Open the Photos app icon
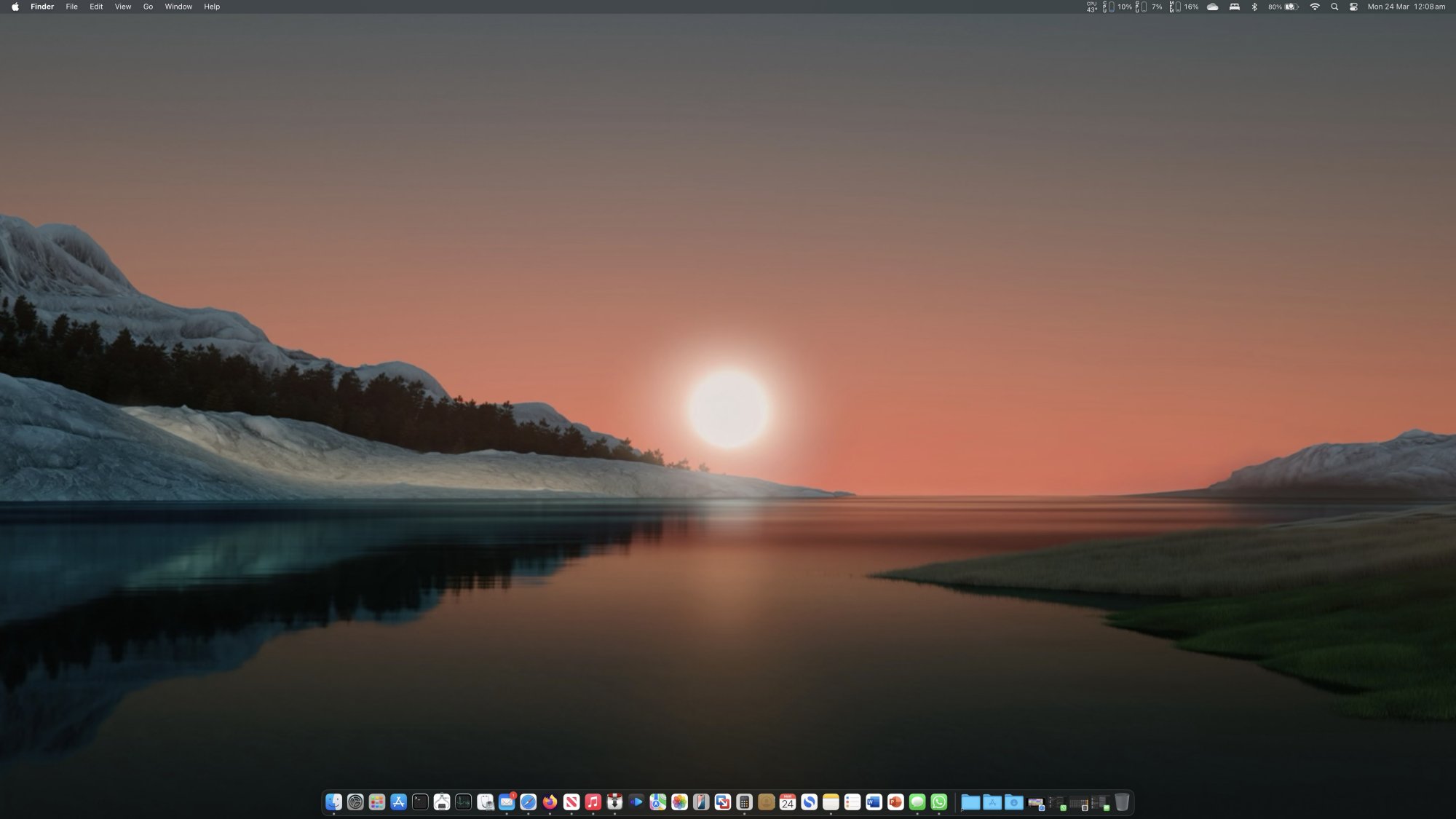The width and height of the screenshot is (1456, 819). tap(679, 802)
